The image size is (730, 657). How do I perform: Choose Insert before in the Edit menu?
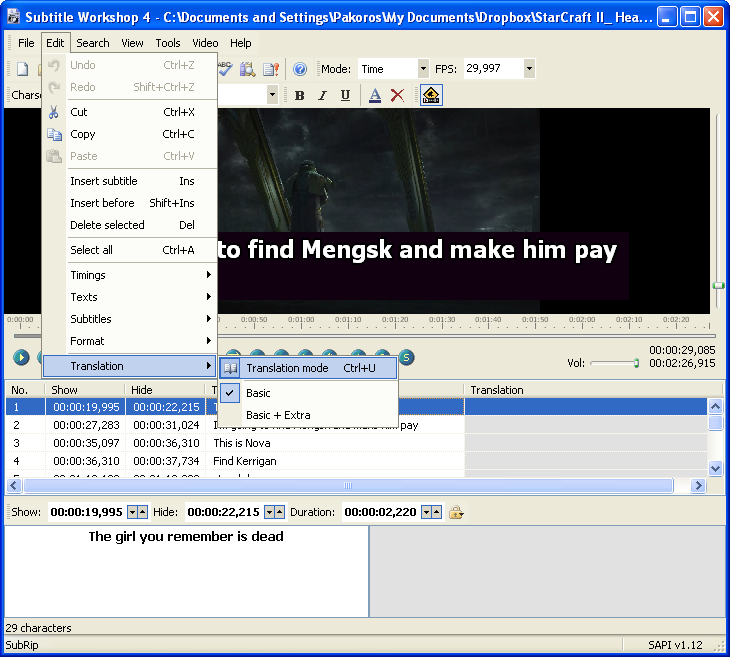click(131, 203)
